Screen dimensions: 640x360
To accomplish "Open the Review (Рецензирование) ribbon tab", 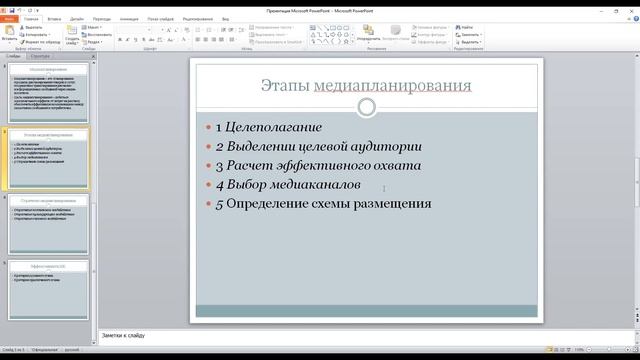I will click(x=198, y=19).
